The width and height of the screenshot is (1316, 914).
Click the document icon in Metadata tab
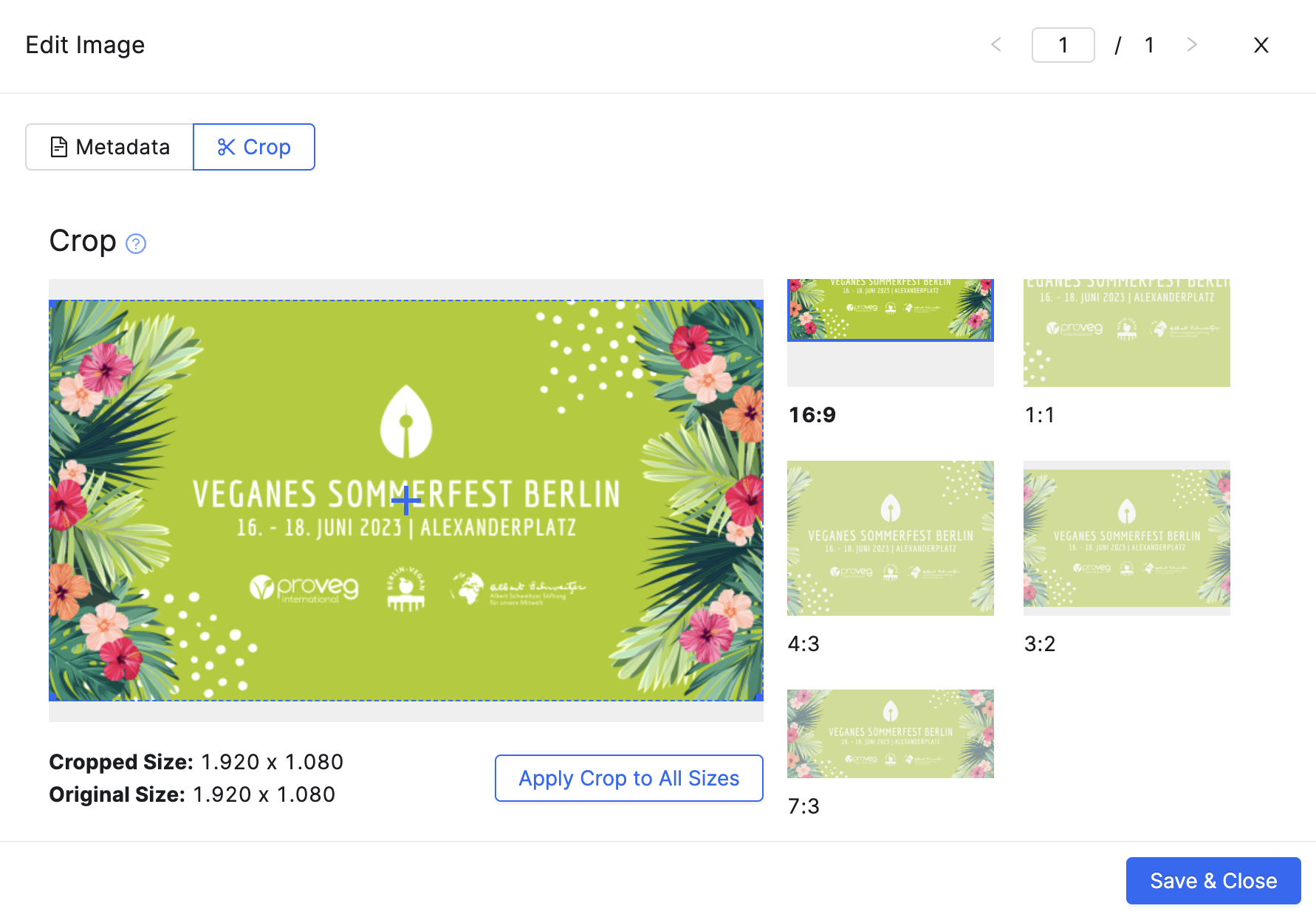(x=58, y=147)
